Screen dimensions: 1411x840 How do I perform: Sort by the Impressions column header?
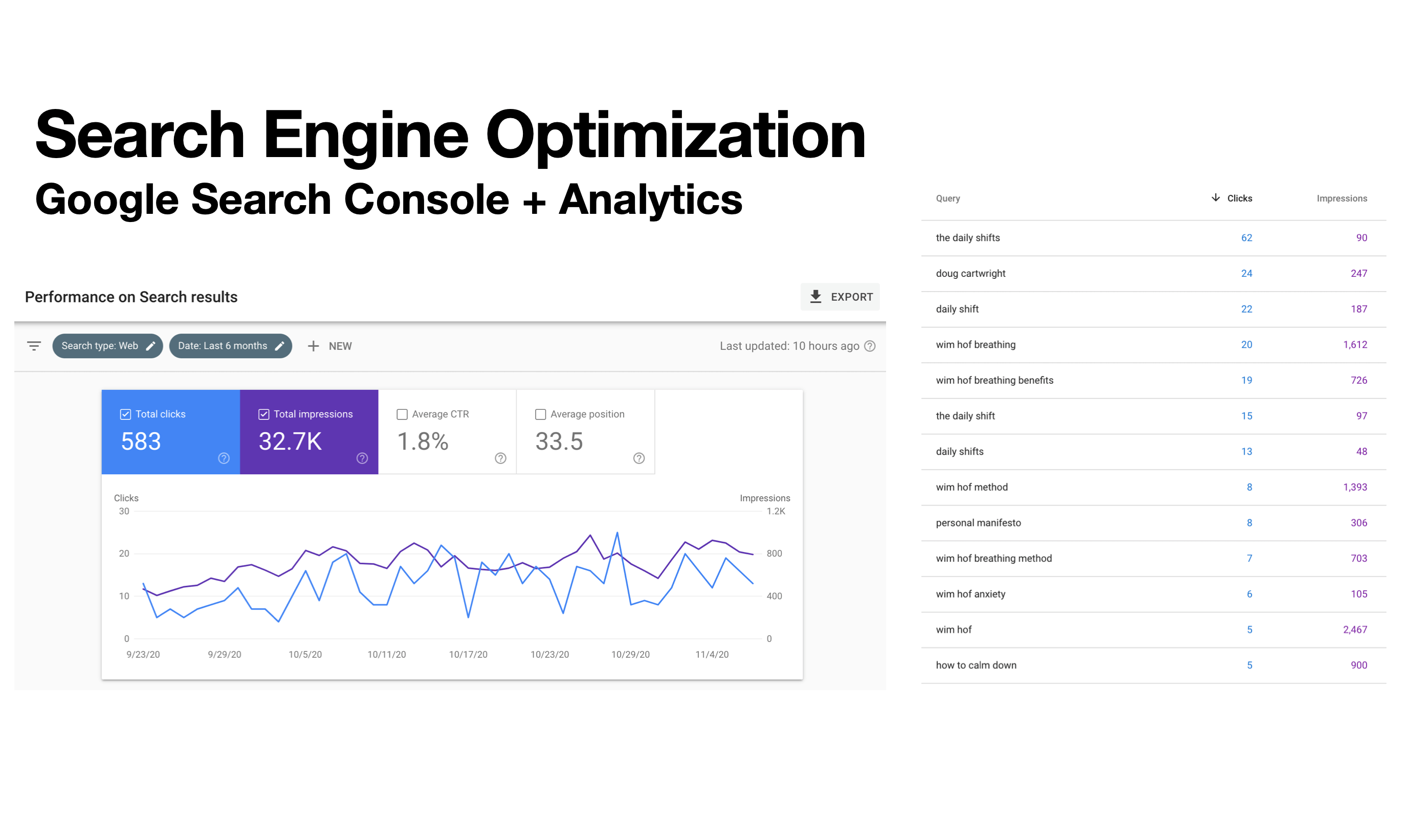point(1341,198)
